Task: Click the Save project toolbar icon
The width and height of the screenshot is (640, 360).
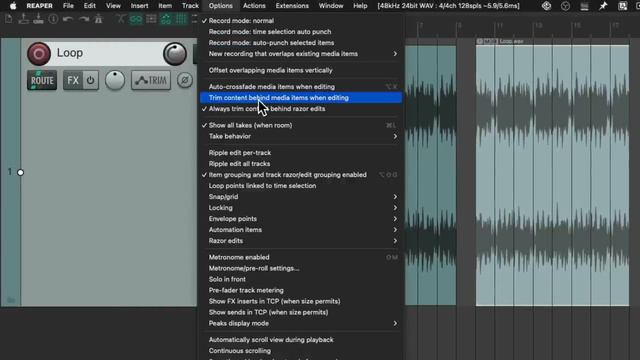Action: pos(38,19)
